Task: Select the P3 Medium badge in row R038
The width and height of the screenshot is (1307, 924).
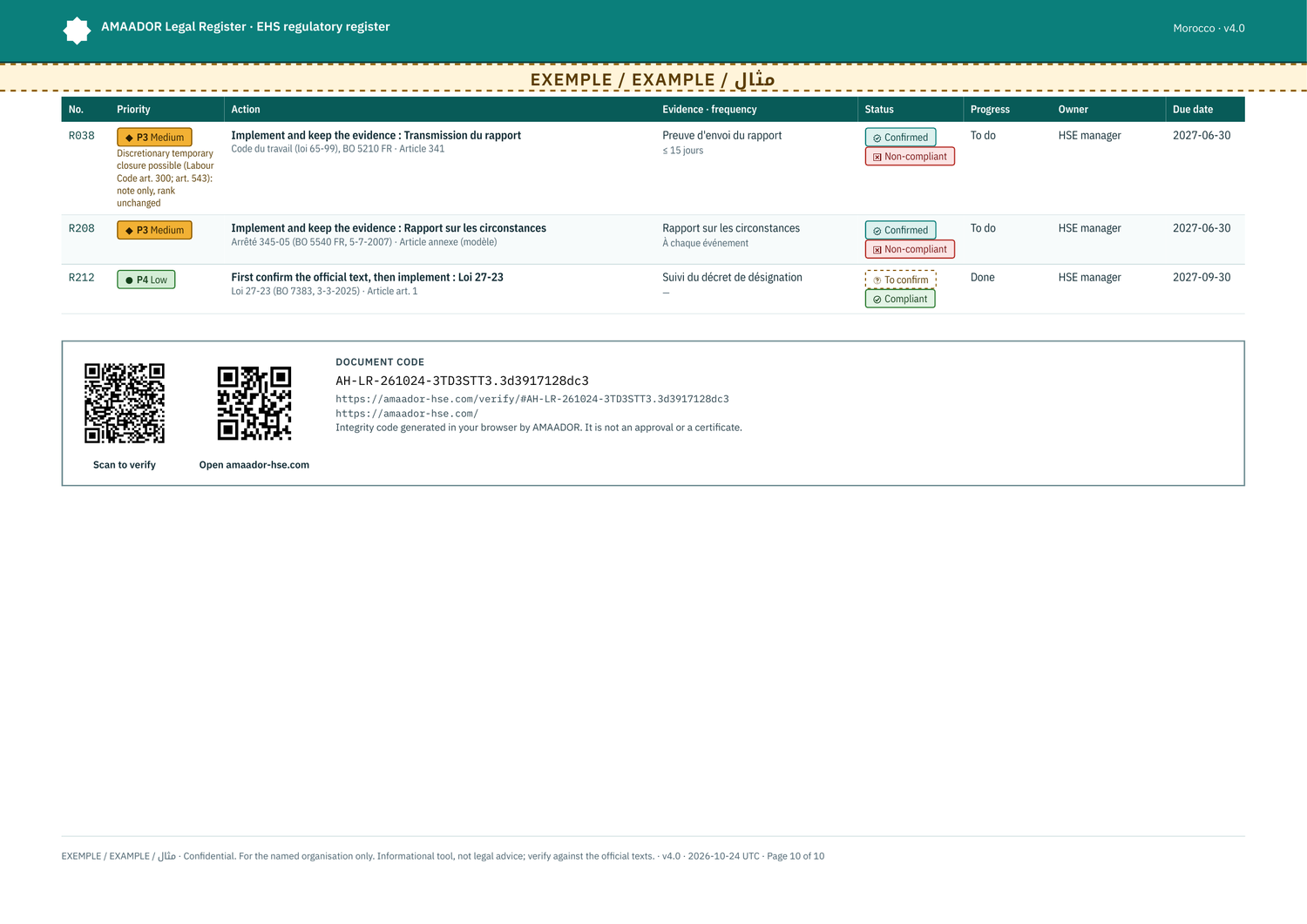Action: click(154, 138)
